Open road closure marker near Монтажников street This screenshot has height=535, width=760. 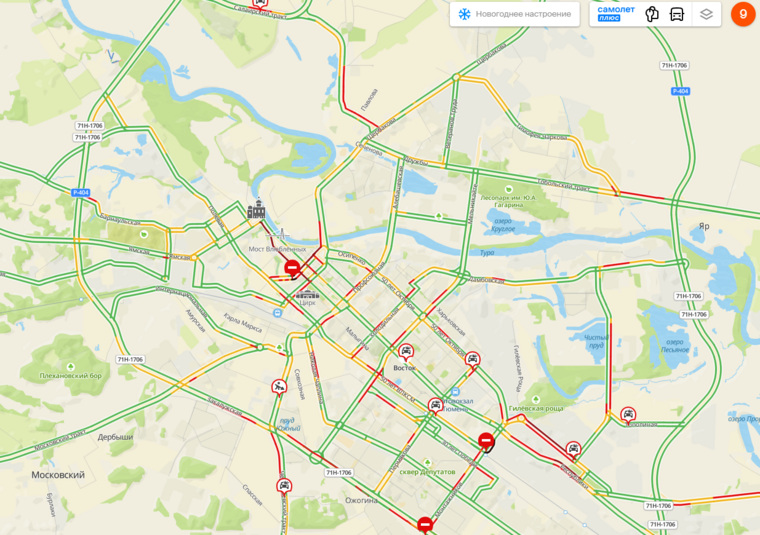coord(425,525)
